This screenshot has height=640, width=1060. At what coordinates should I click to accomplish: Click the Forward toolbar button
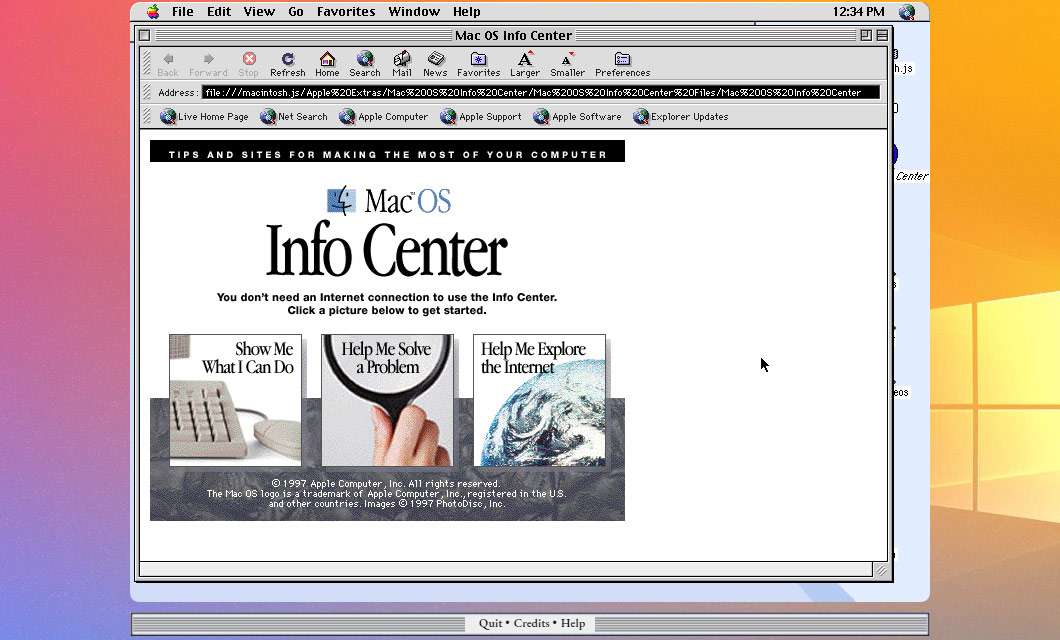coord(208,64)
